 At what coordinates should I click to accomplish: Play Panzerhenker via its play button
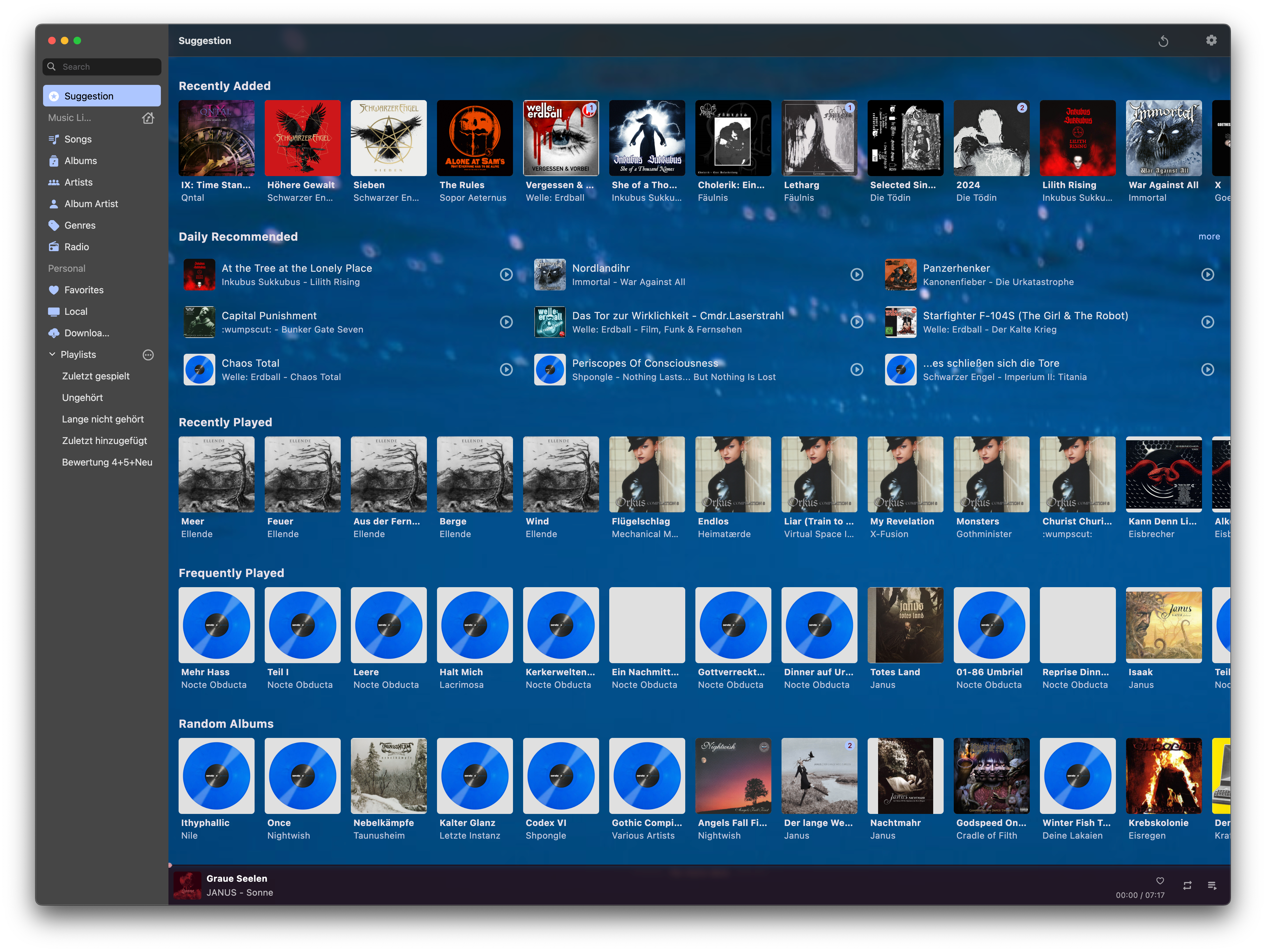(x=1207, y=275)
